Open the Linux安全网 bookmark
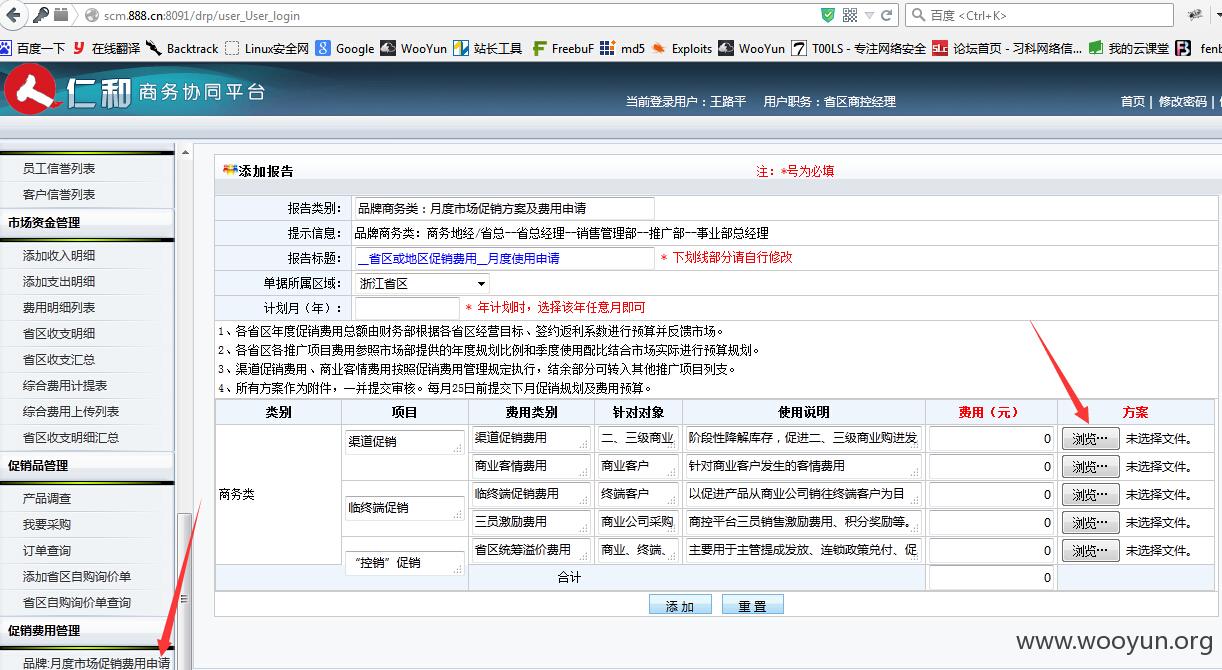The height and width of the screenshot is (670, 1222). [x=267, y=48]
